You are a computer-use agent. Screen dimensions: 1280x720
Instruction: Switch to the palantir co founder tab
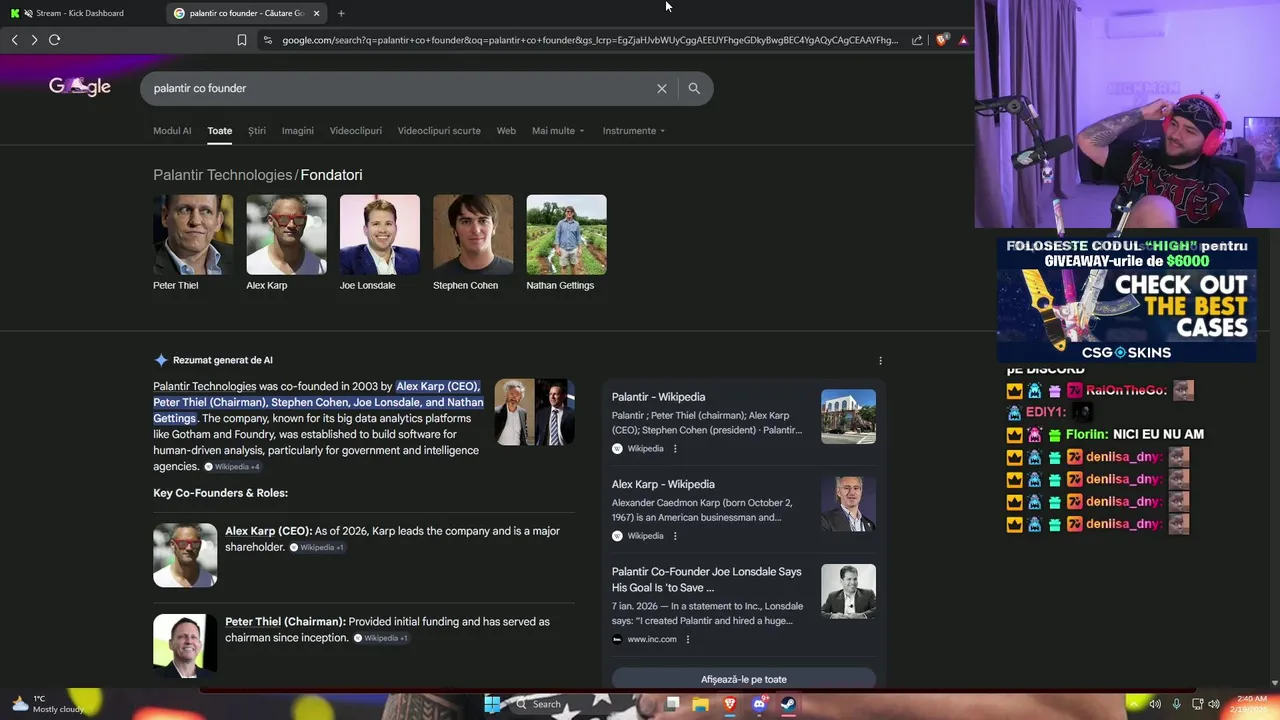(246, 13)
